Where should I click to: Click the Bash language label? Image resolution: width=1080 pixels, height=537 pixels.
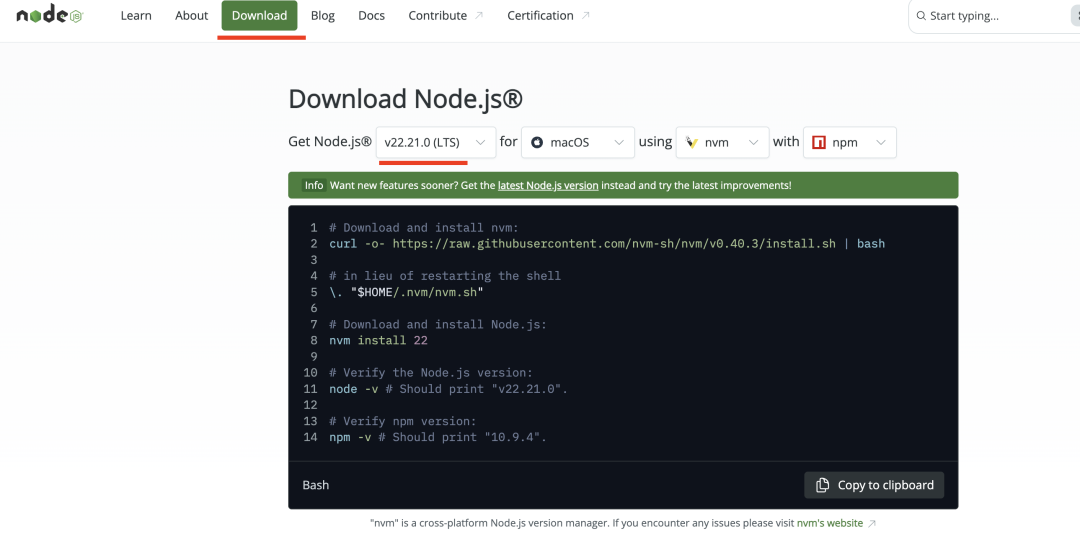(315, 485)
